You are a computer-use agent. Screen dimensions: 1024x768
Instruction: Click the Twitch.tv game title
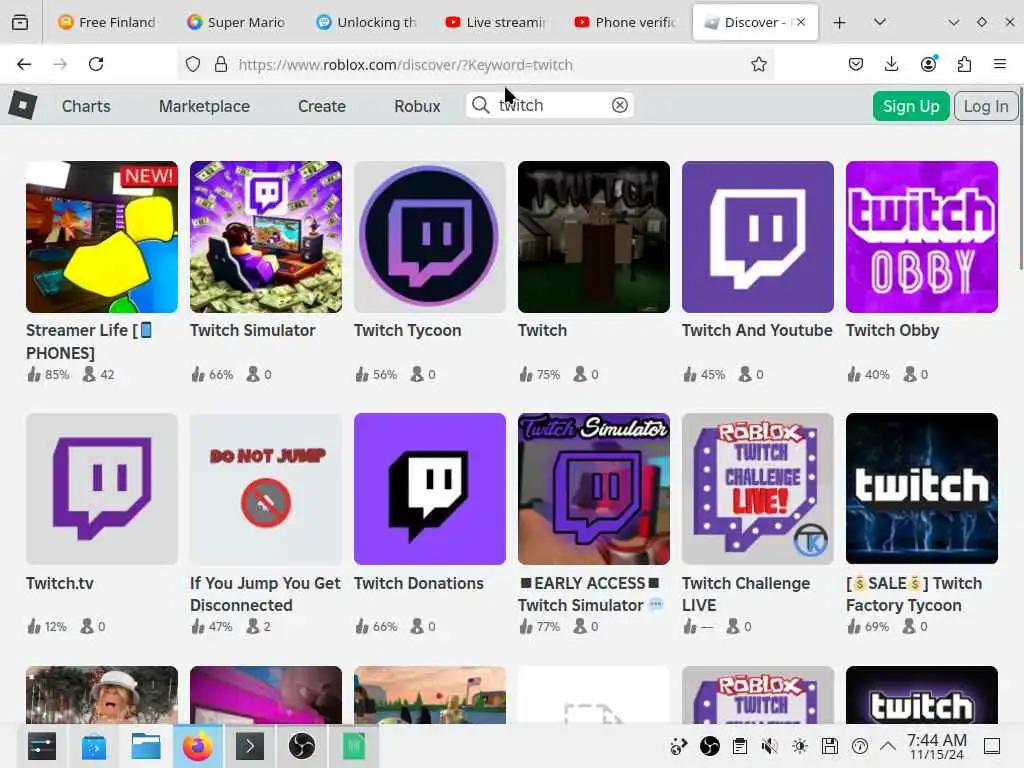[x=60, y=583]
